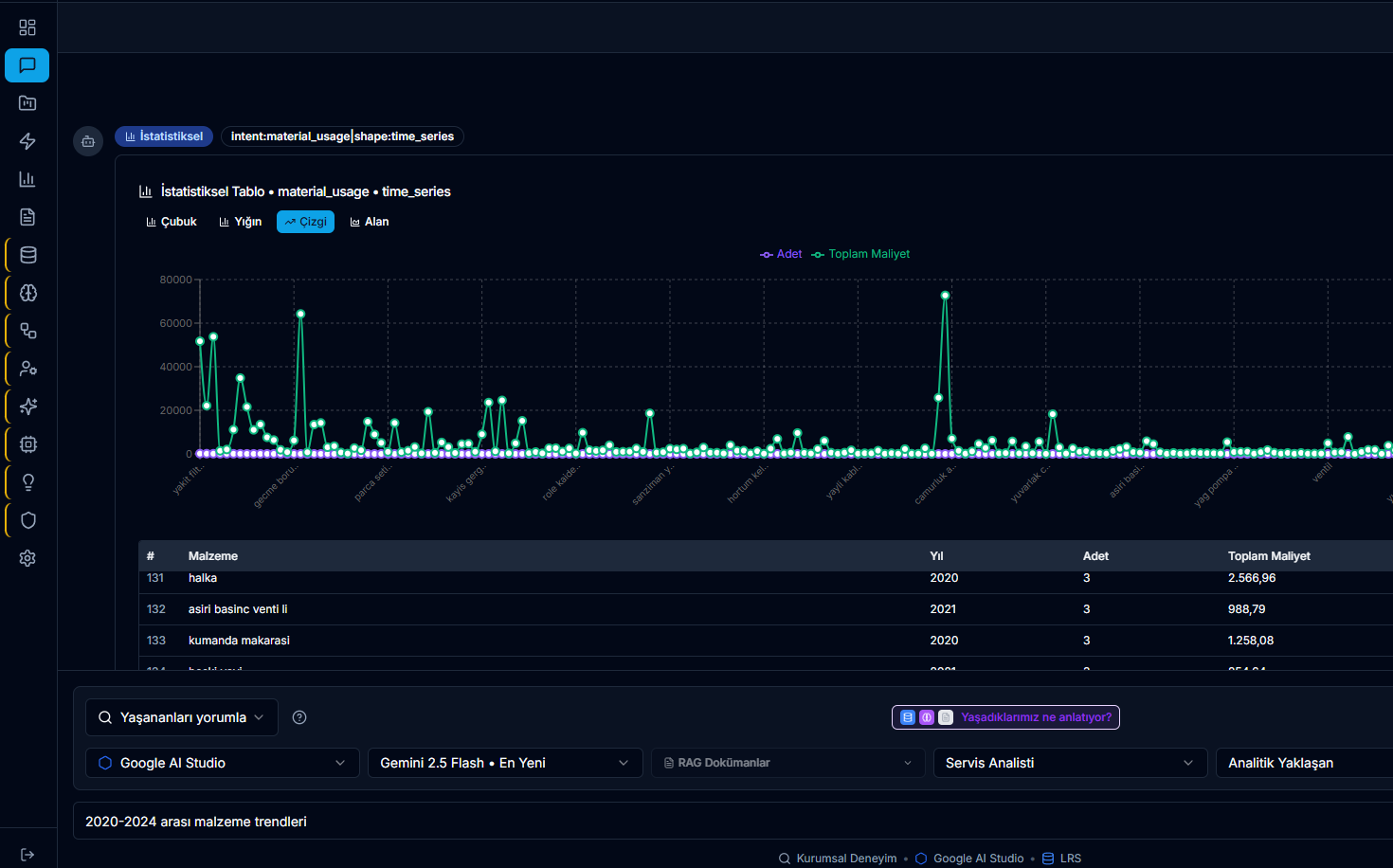
Task: Open the Servis Analisti role dropdown
Action: (x=1069, y=763)
